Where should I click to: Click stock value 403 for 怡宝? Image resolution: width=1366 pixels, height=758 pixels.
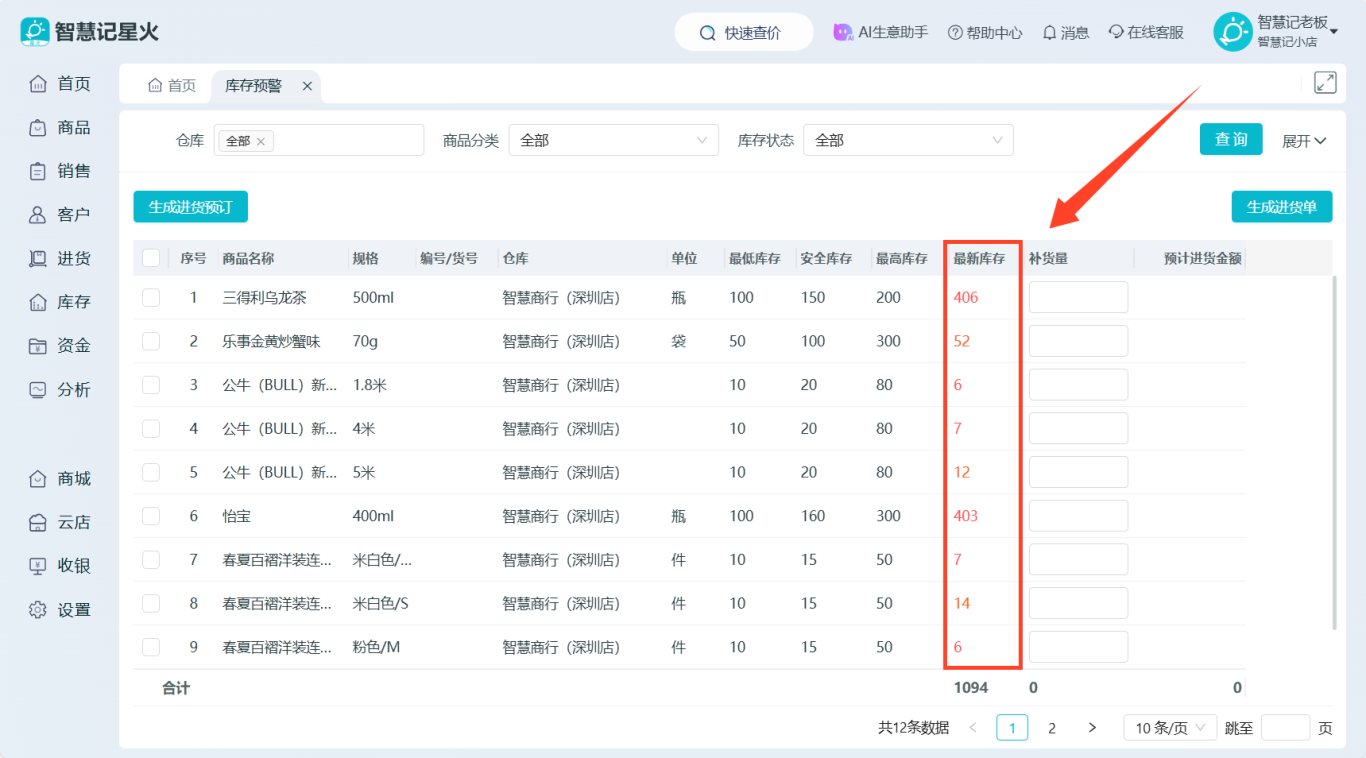[x=966, y=516]
